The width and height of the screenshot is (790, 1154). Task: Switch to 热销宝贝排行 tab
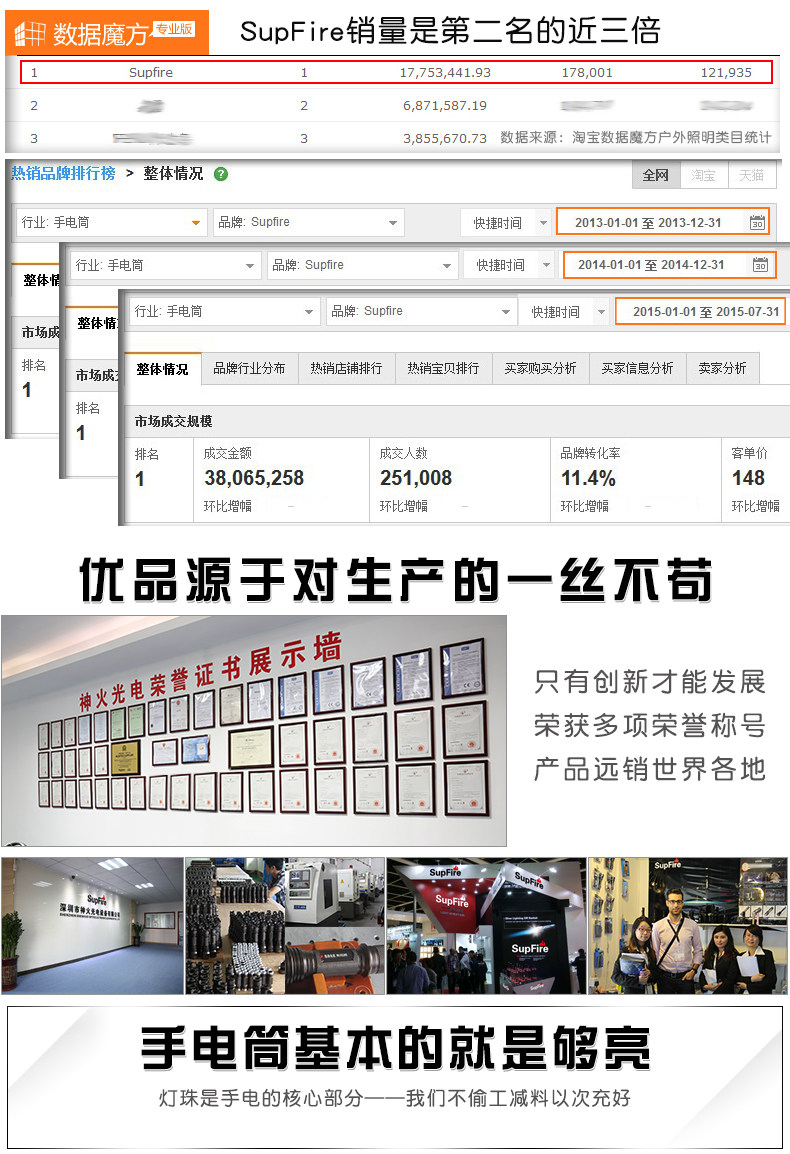point(443,368)
